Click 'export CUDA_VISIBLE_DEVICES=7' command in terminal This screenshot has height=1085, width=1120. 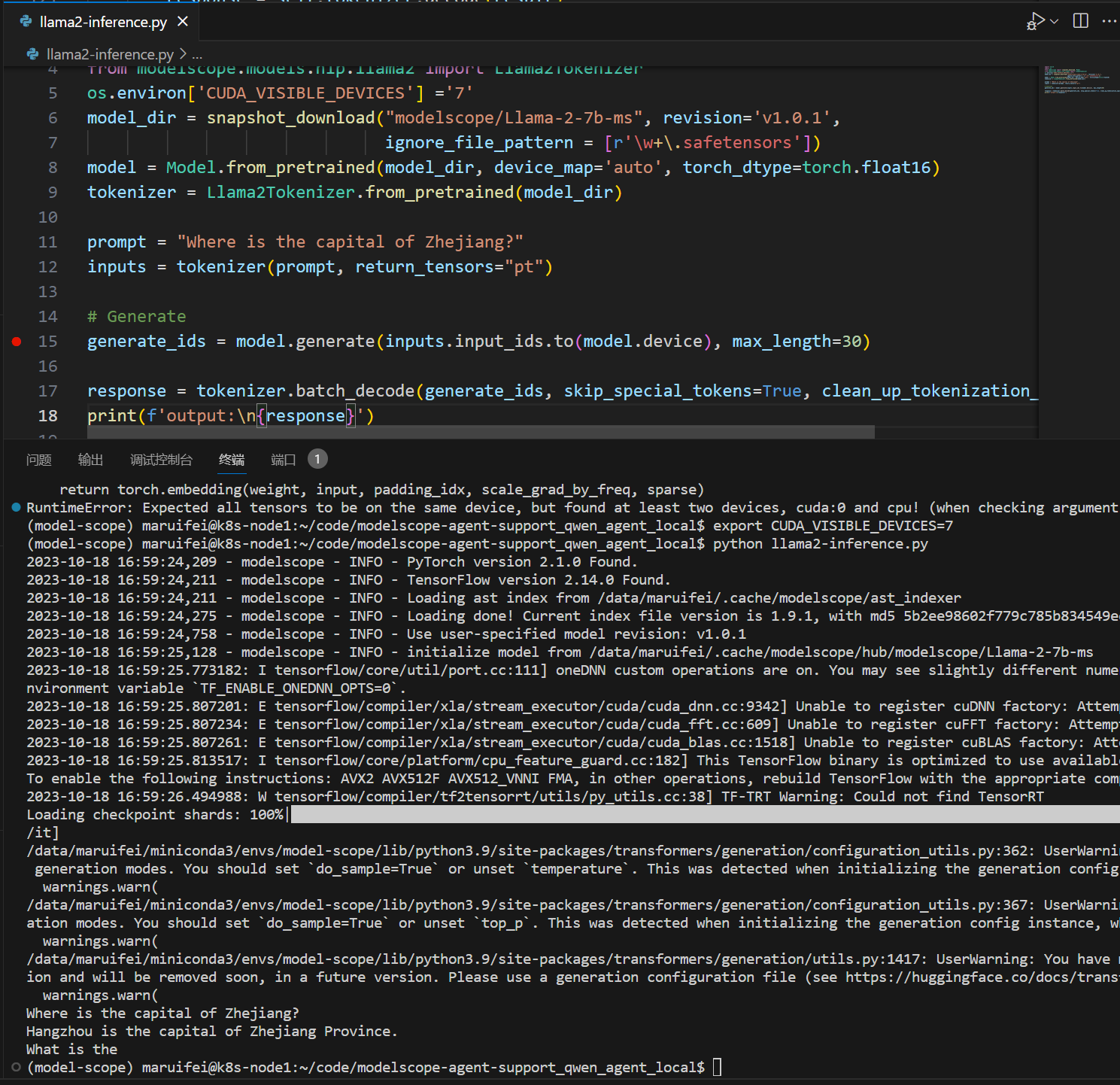point(833,525)
